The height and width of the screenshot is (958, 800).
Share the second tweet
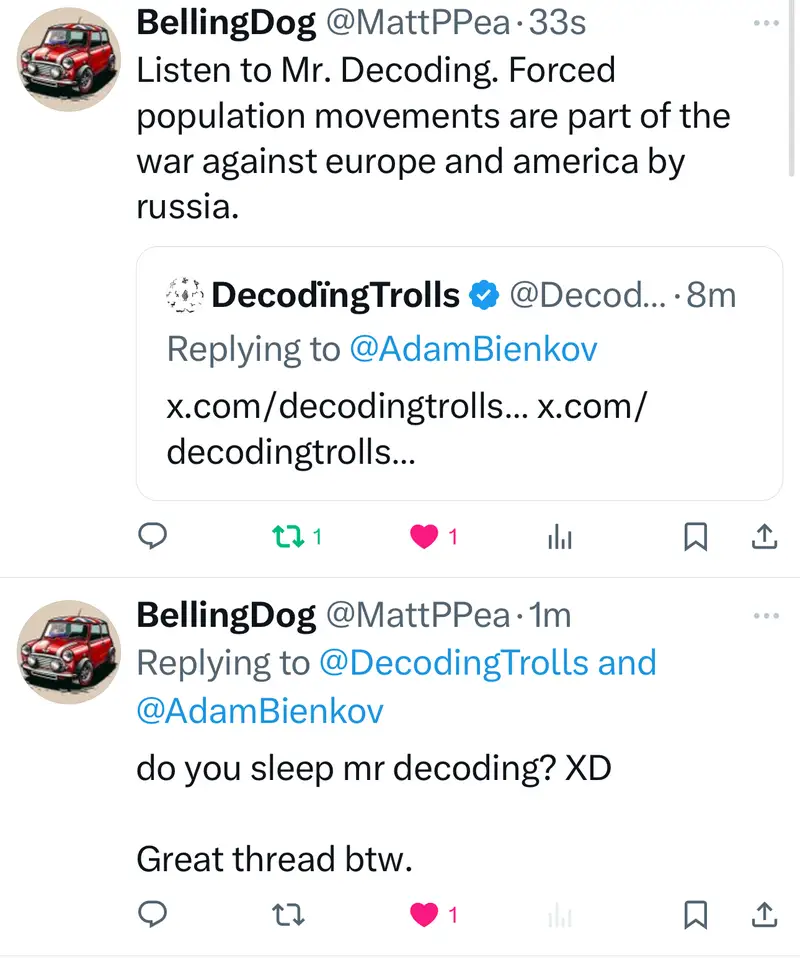(764, 913)
